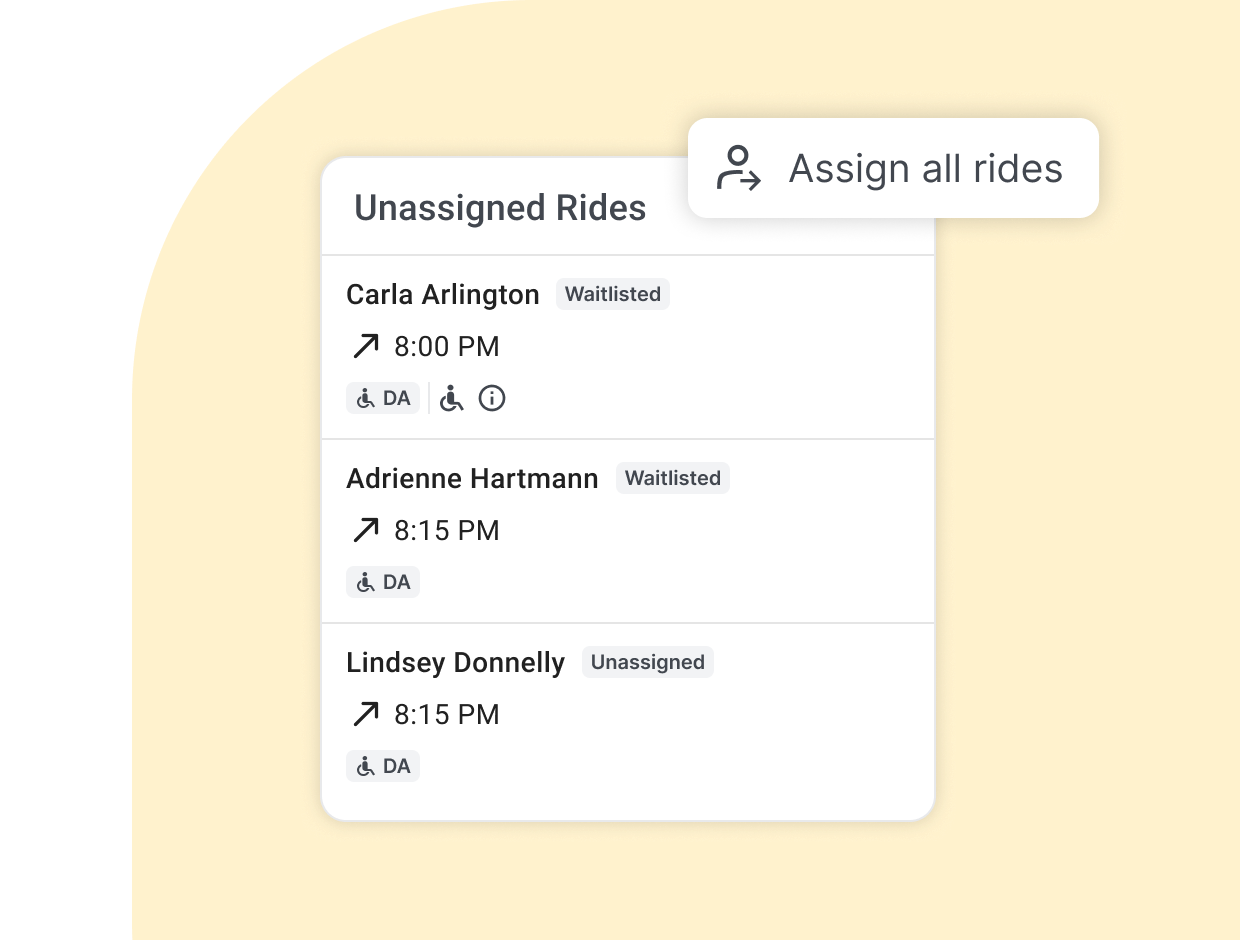
Task: Click the standalone wheelchair icon on Carla's ride
Action: point(452,399)
